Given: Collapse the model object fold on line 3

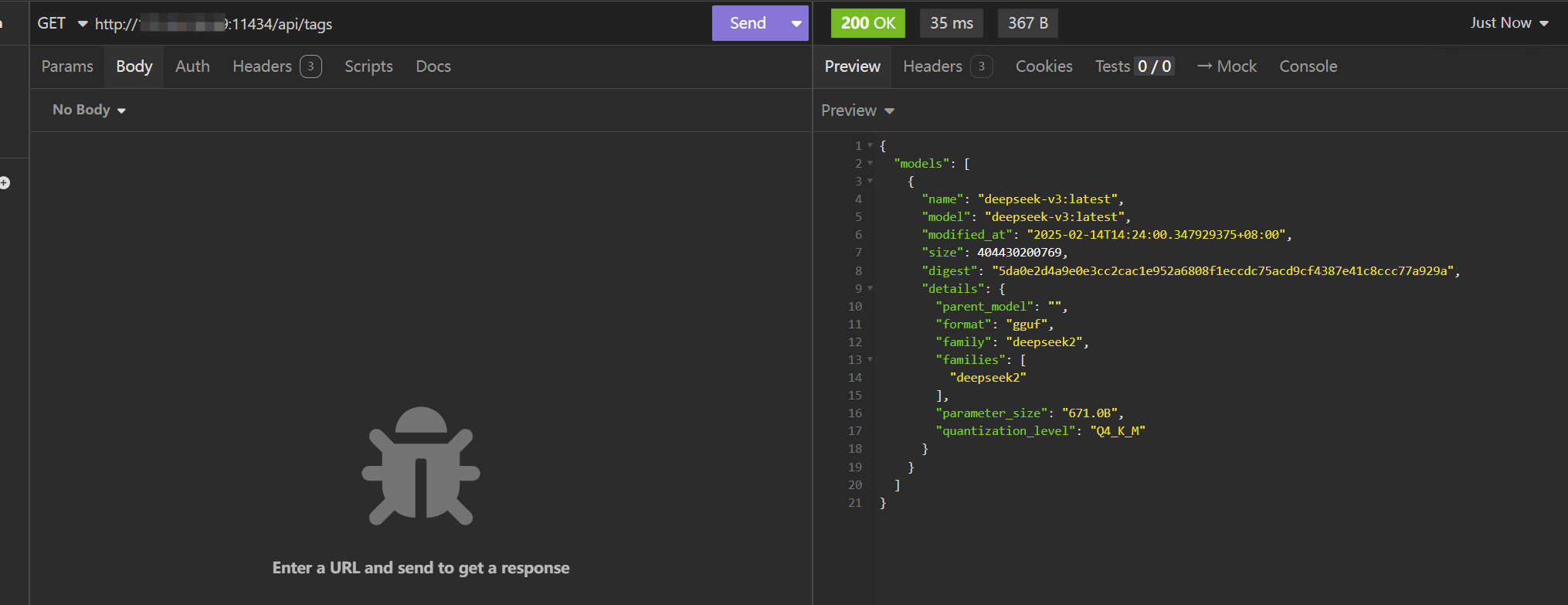Looking at the screenshot, I should [x=871, y=181].
